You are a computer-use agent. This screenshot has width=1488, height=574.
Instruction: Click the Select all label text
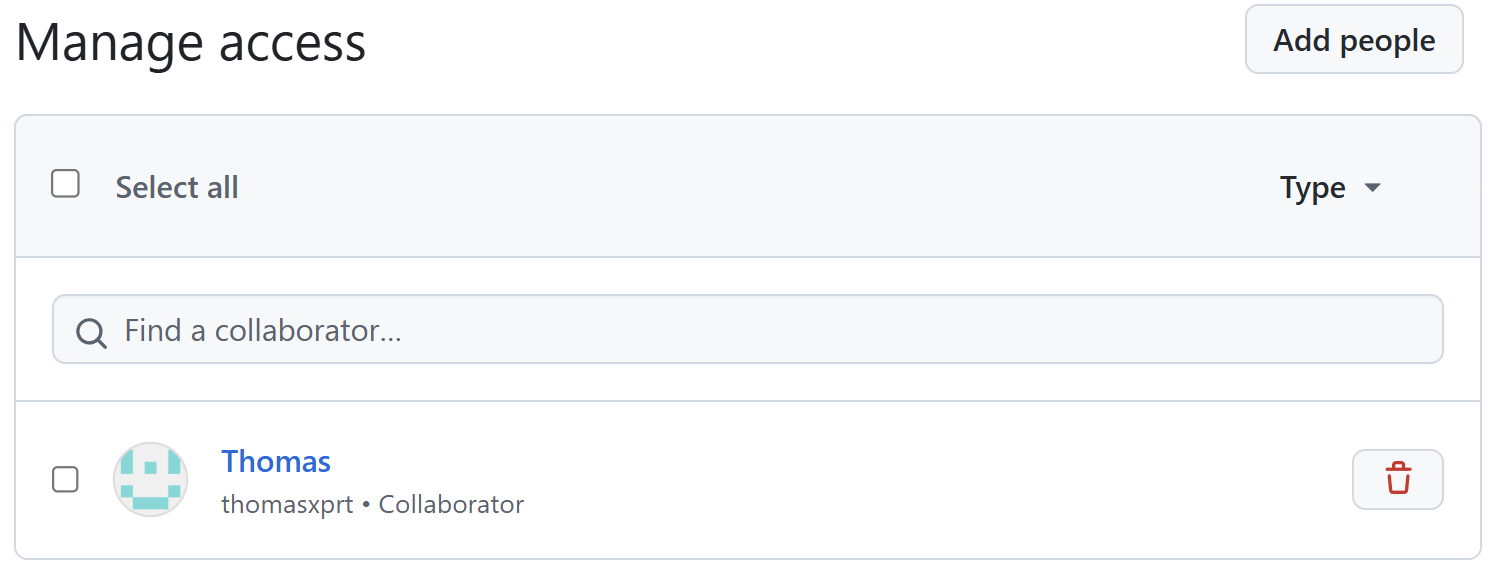click(x=177, y=187)
